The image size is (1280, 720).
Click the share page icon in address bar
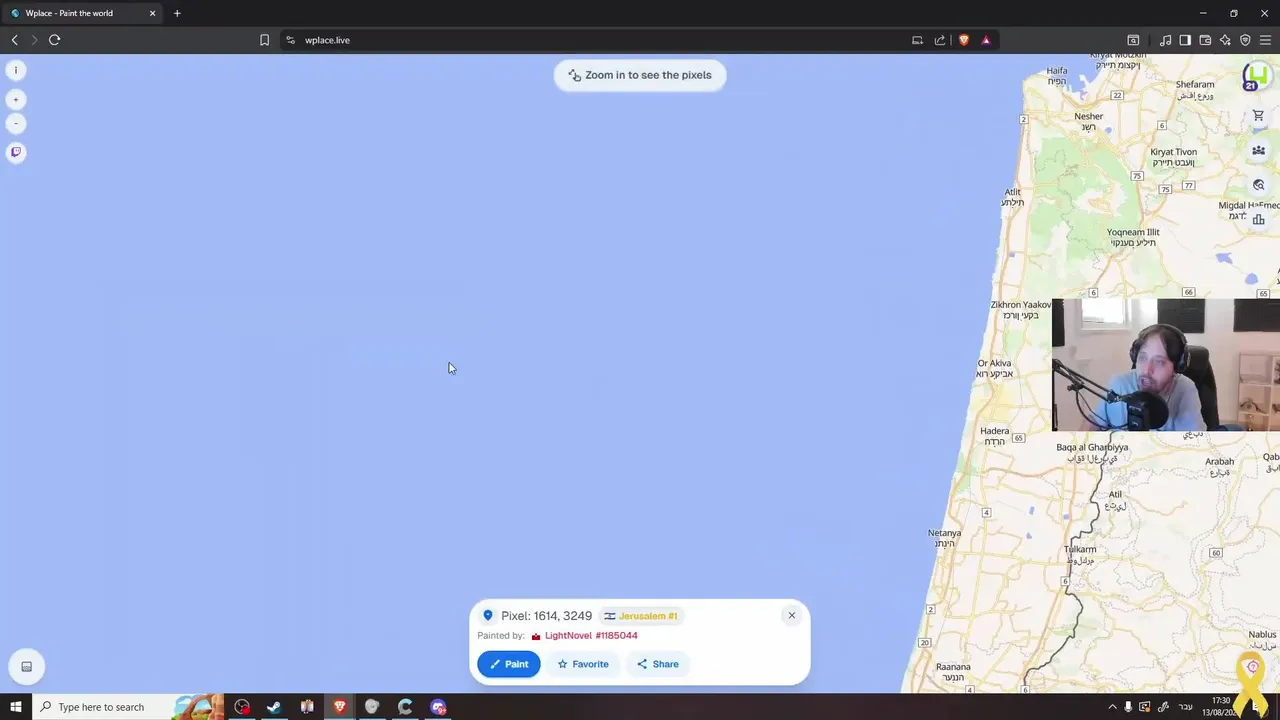coord(940,40)
